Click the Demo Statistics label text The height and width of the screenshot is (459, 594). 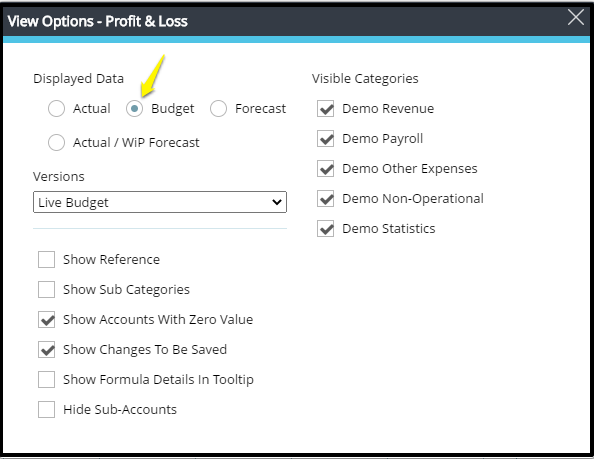[389, 229]
